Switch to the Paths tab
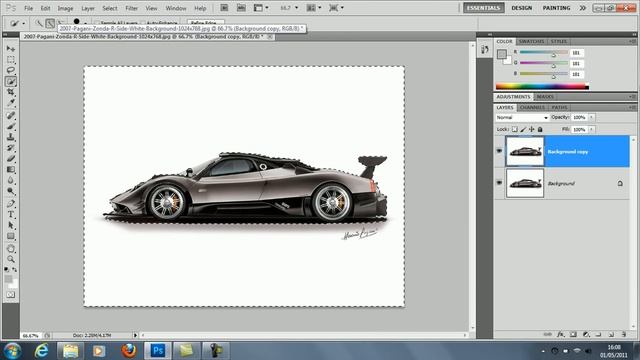Screen dimensions: 640x360 (x=559, y=107)
